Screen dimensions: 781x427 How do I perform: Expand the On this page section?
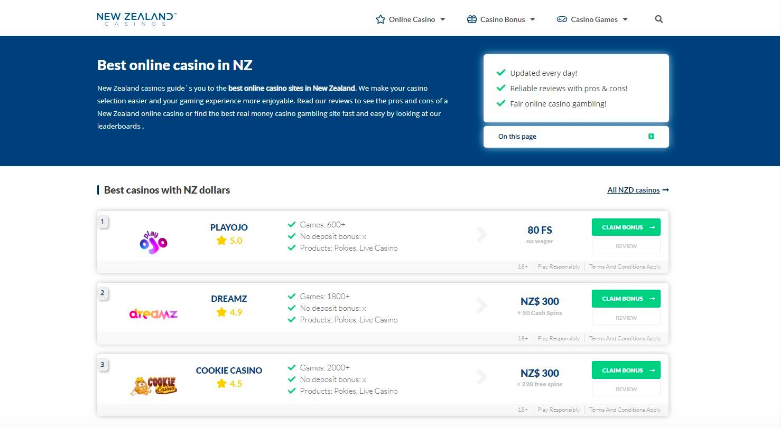point(576,136)
